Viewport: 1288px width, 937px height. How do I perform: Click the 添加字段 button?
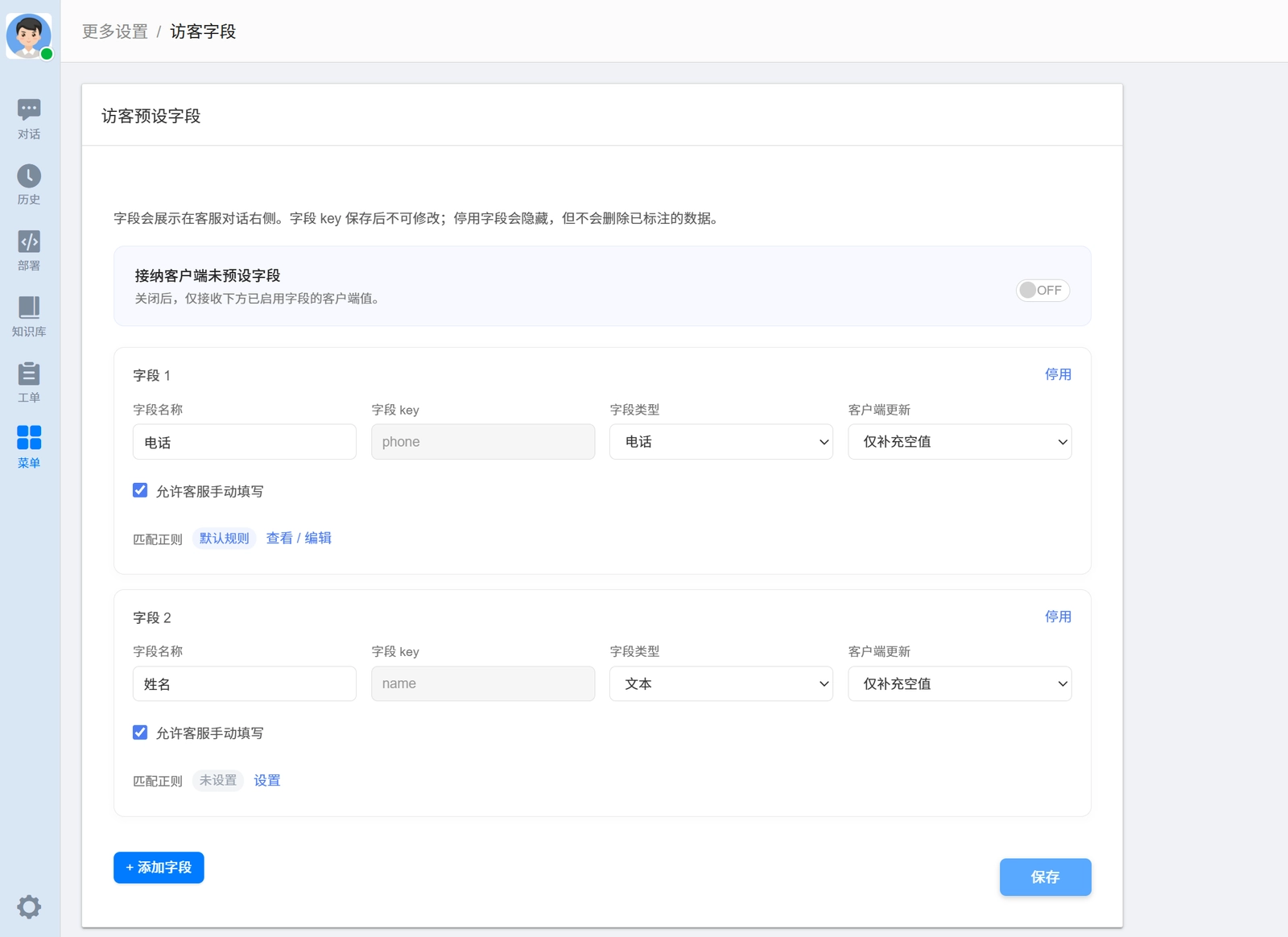(x=159, y=867)
